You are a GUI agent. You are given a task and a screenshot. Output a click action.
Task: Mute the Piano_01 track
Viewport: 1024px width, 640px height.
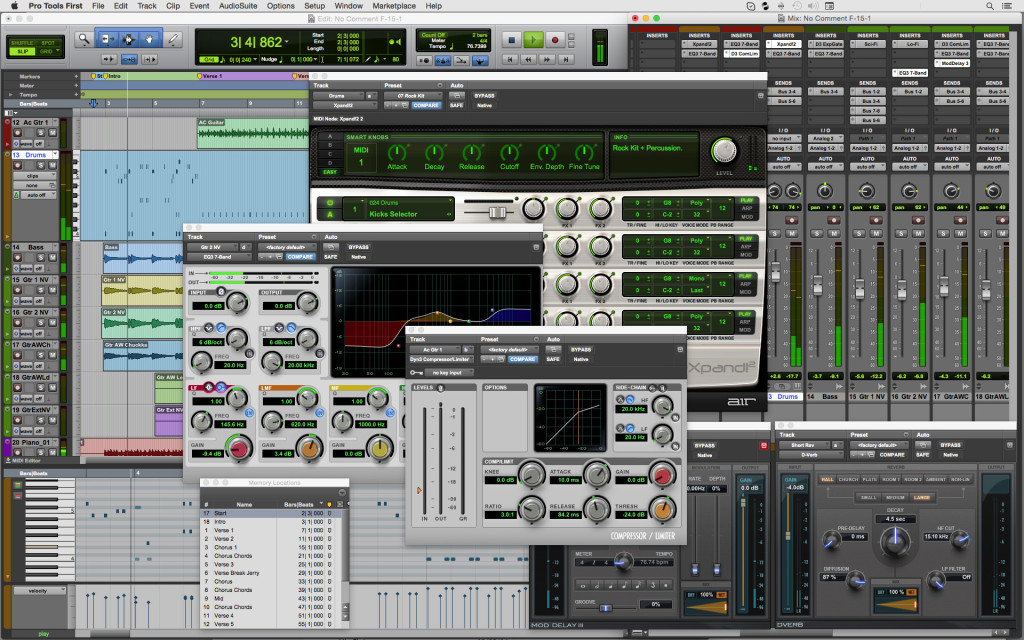click(x=51, y=453)
